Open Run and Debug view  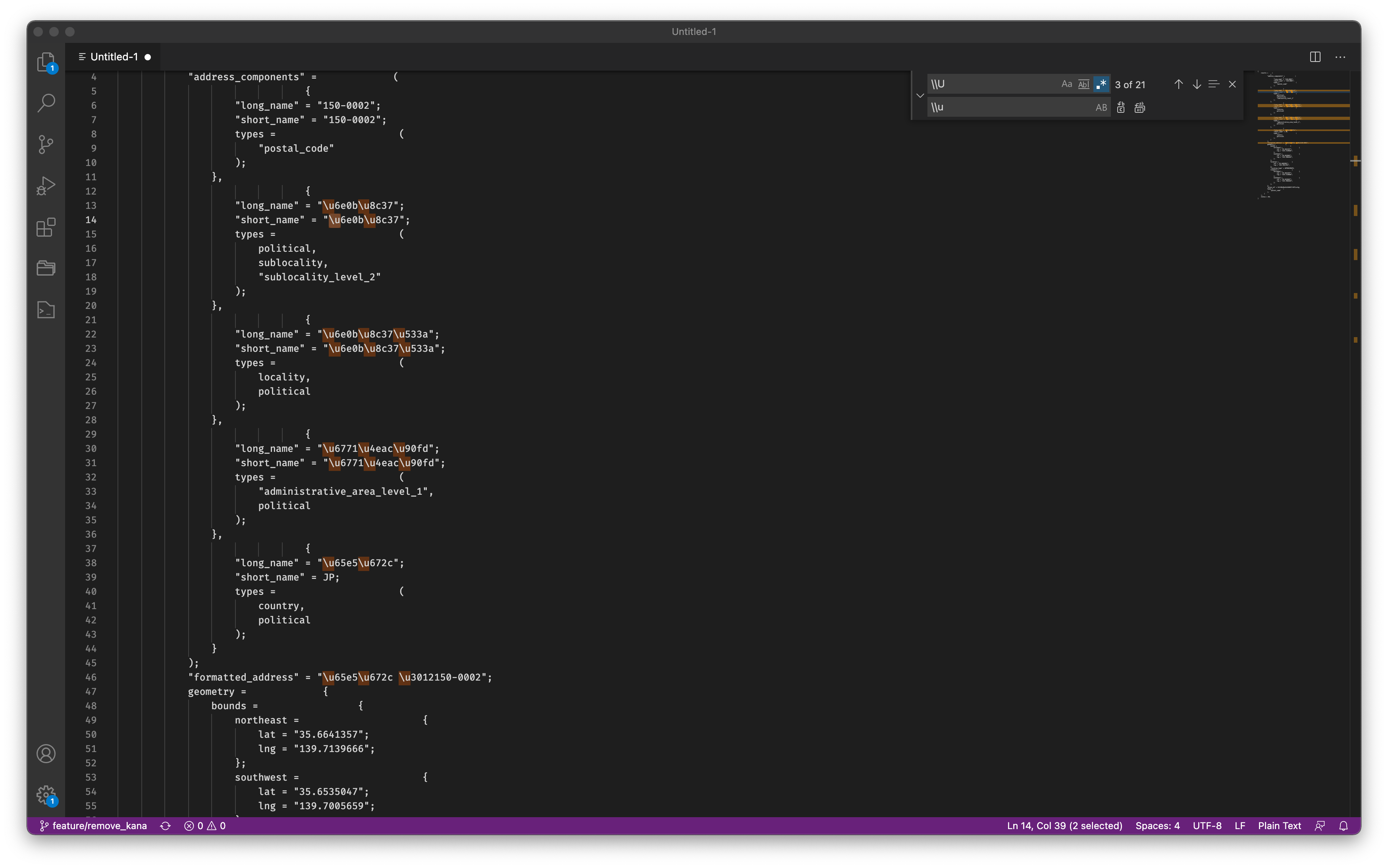tap(46, 185)
